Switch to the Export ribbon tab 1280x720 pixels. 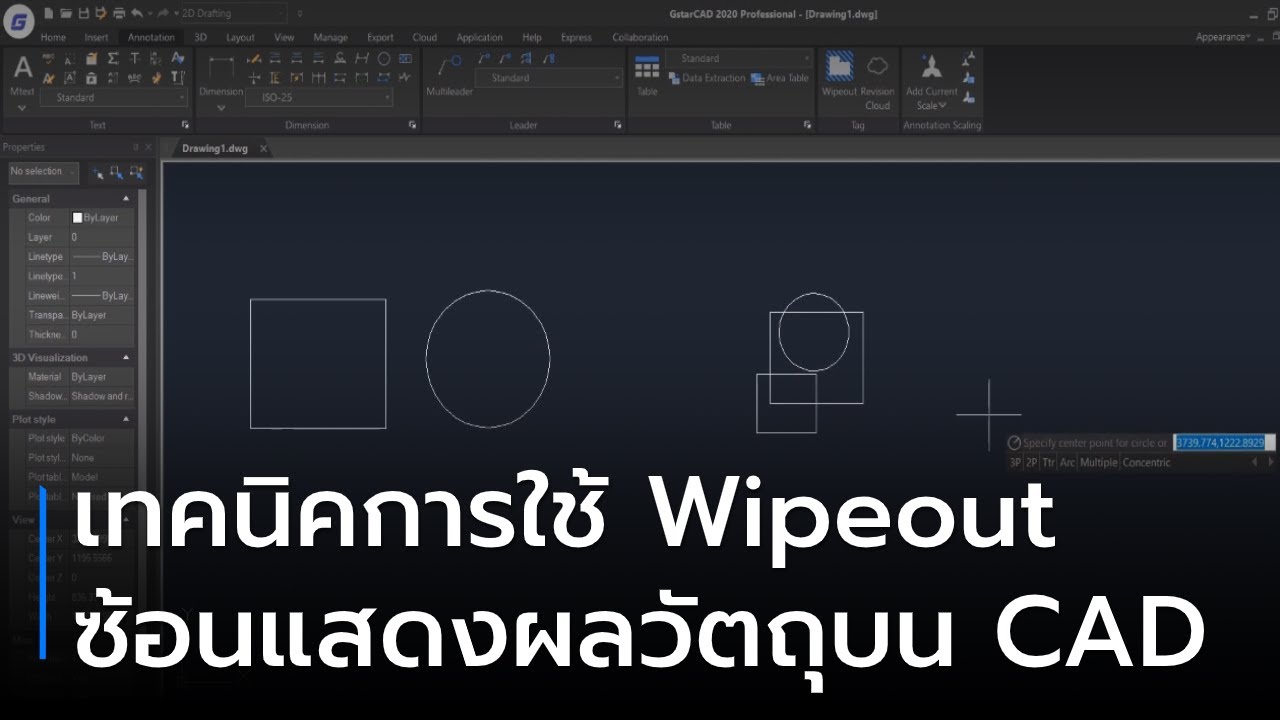click(380, 37)
